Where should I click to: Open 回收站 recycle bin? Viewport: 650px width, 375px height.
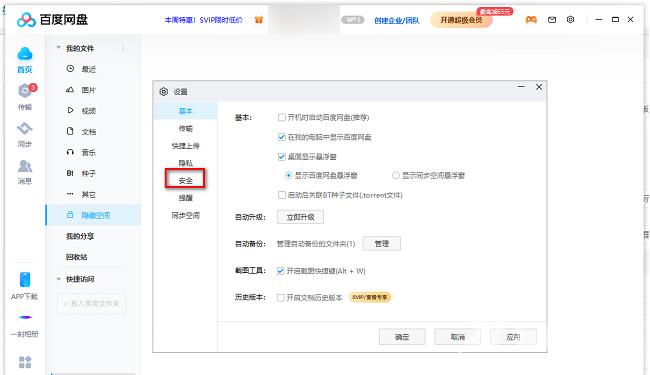77,257
